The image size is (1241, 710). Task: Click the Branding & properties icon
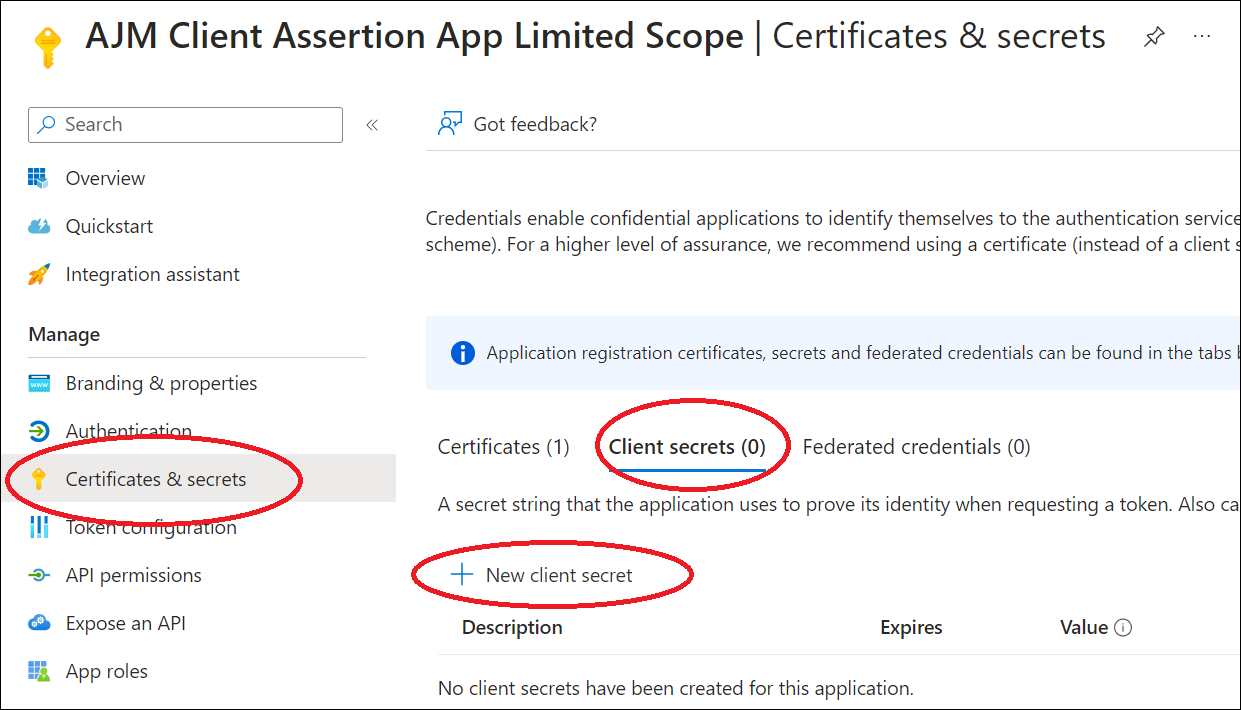39,384
